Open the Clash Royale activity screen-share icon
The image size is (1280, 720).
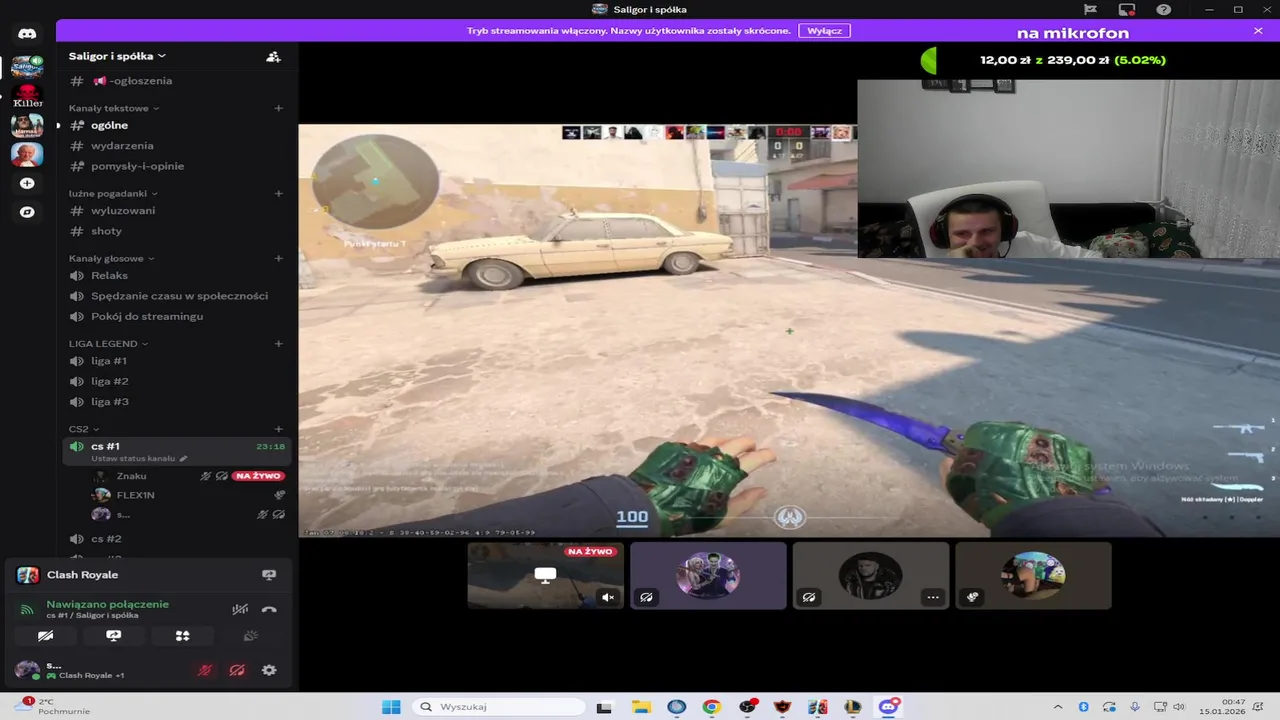269,575
